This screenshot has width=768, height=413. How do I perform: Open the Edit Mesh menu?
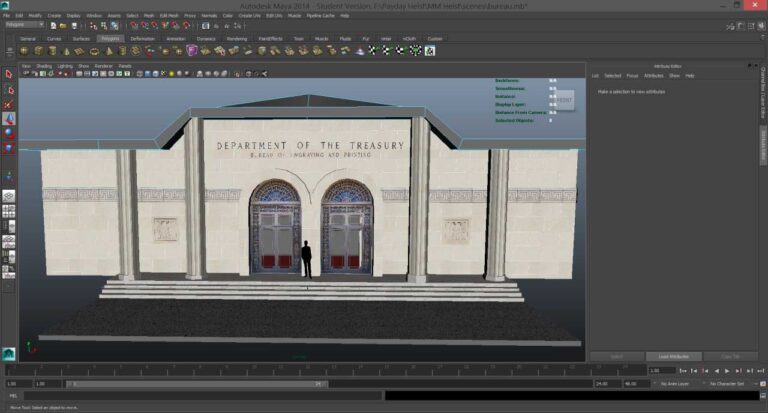pyautogui.click(x=169, y=16)
